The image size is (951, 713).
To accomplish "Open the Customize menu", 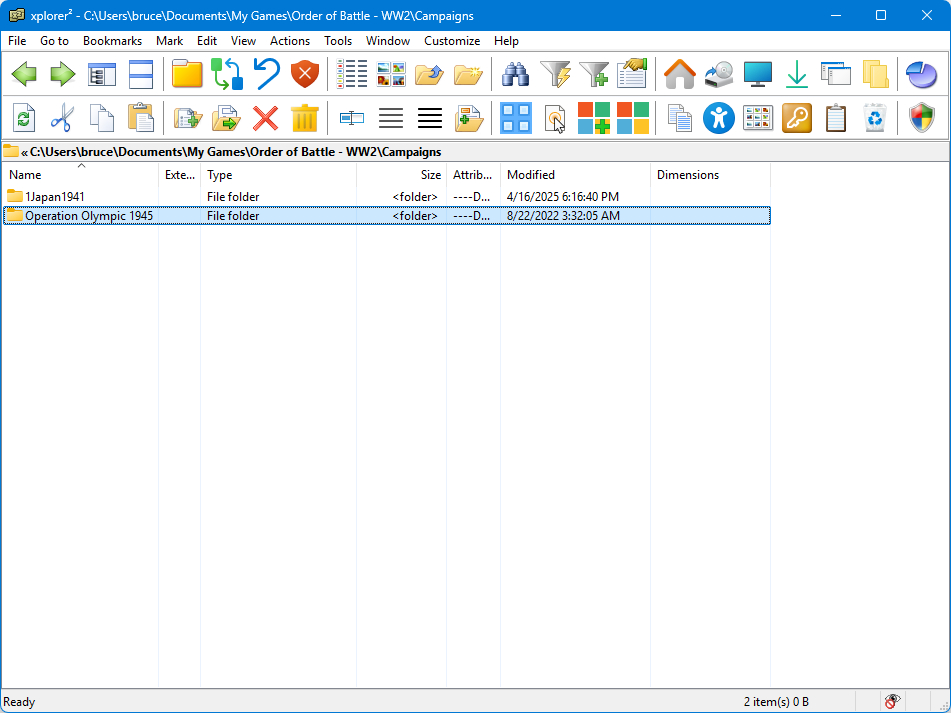I will 452,41.
